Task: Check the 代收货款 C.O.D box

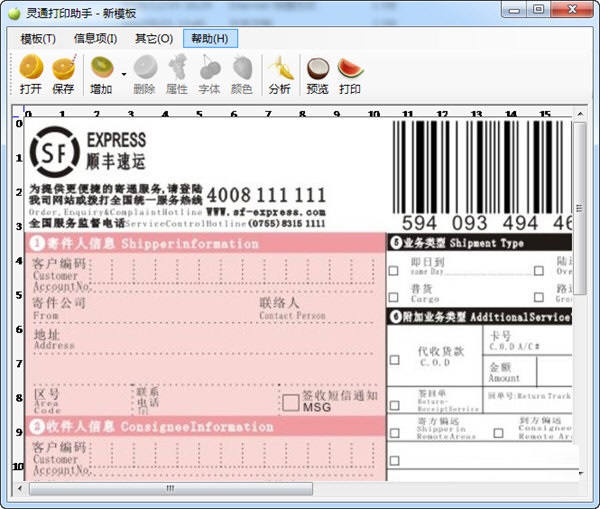Action: tap(395, 360)
